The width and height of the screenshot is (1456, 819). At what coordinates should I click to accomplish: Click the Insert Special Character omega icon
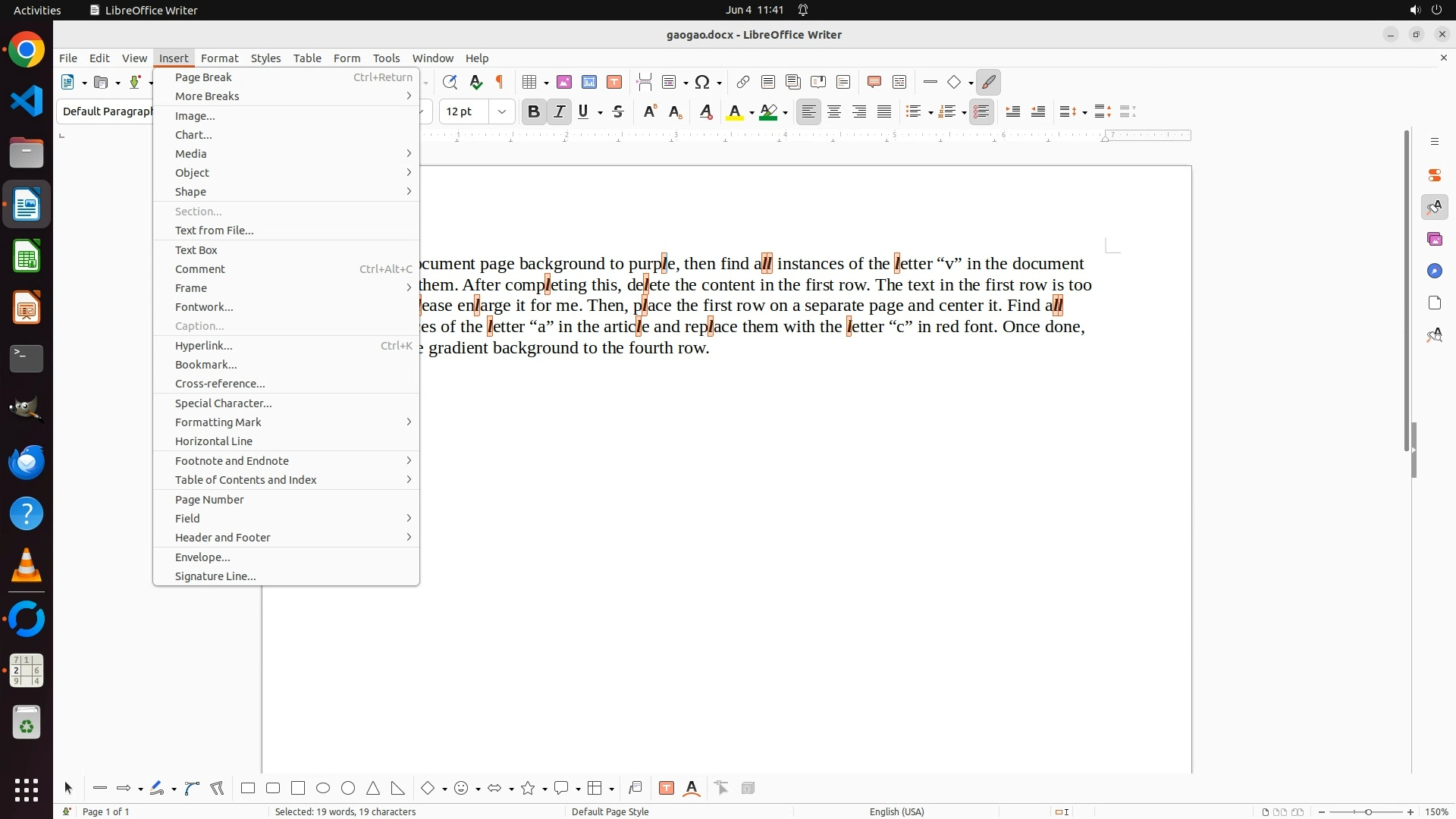[x=702, y=82]
